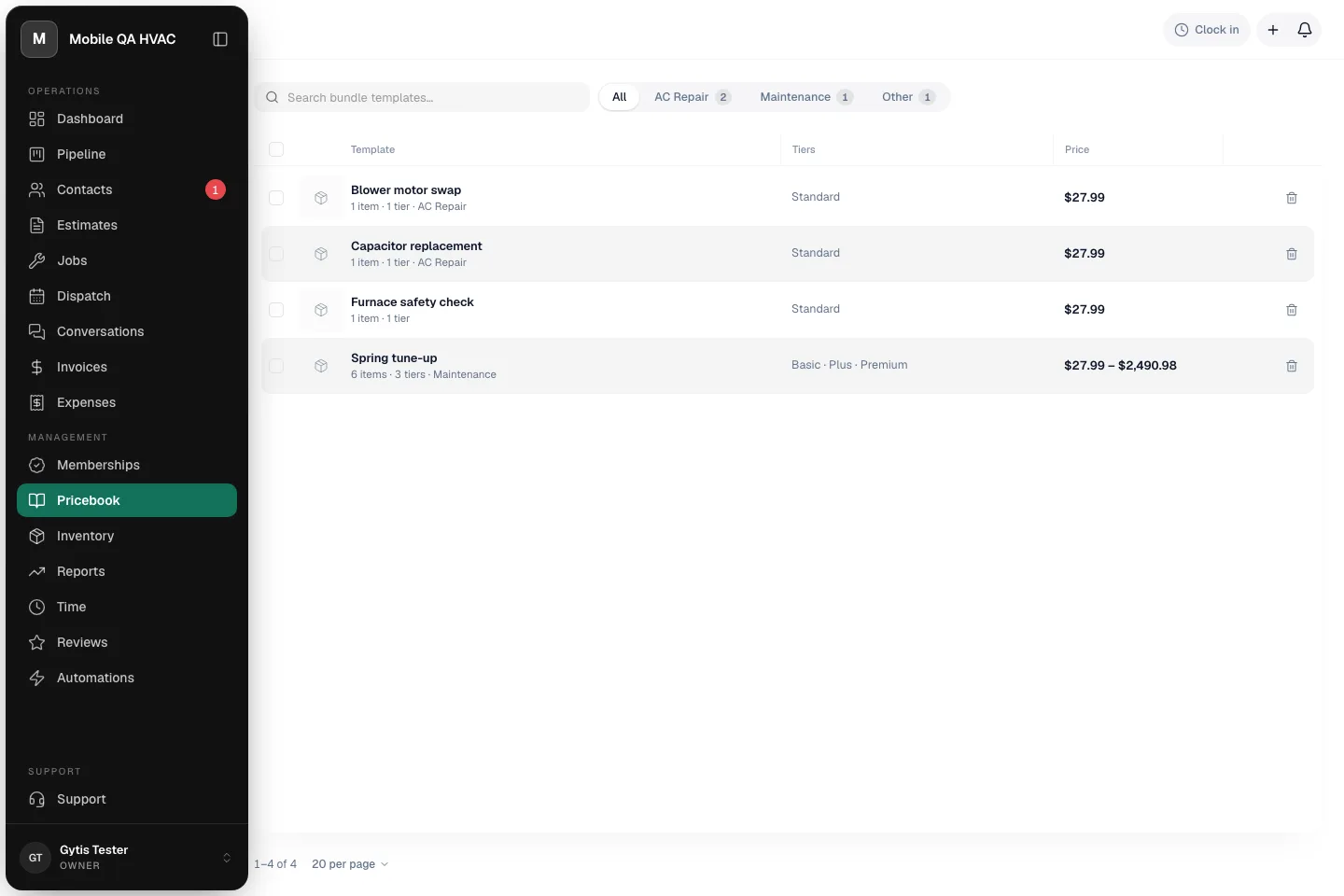Image resolution: width=1344 pixels, height=896 pixels.
Task: Filter templates by AC Repair tab
Action: click(x=692, y=97)
